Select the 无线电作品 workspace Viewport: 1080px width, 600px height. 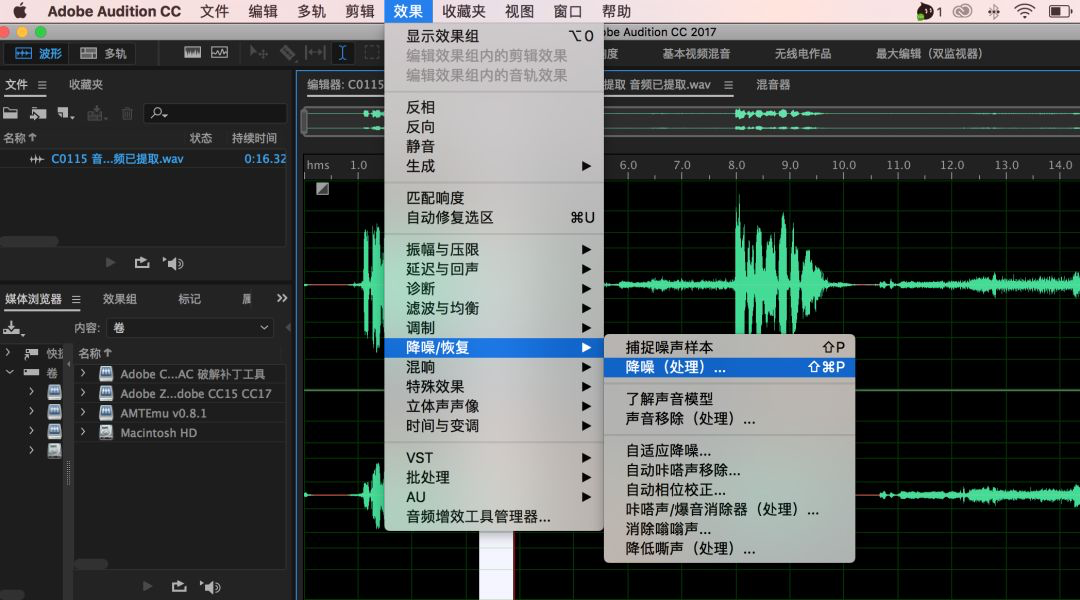tap(802, 54)
